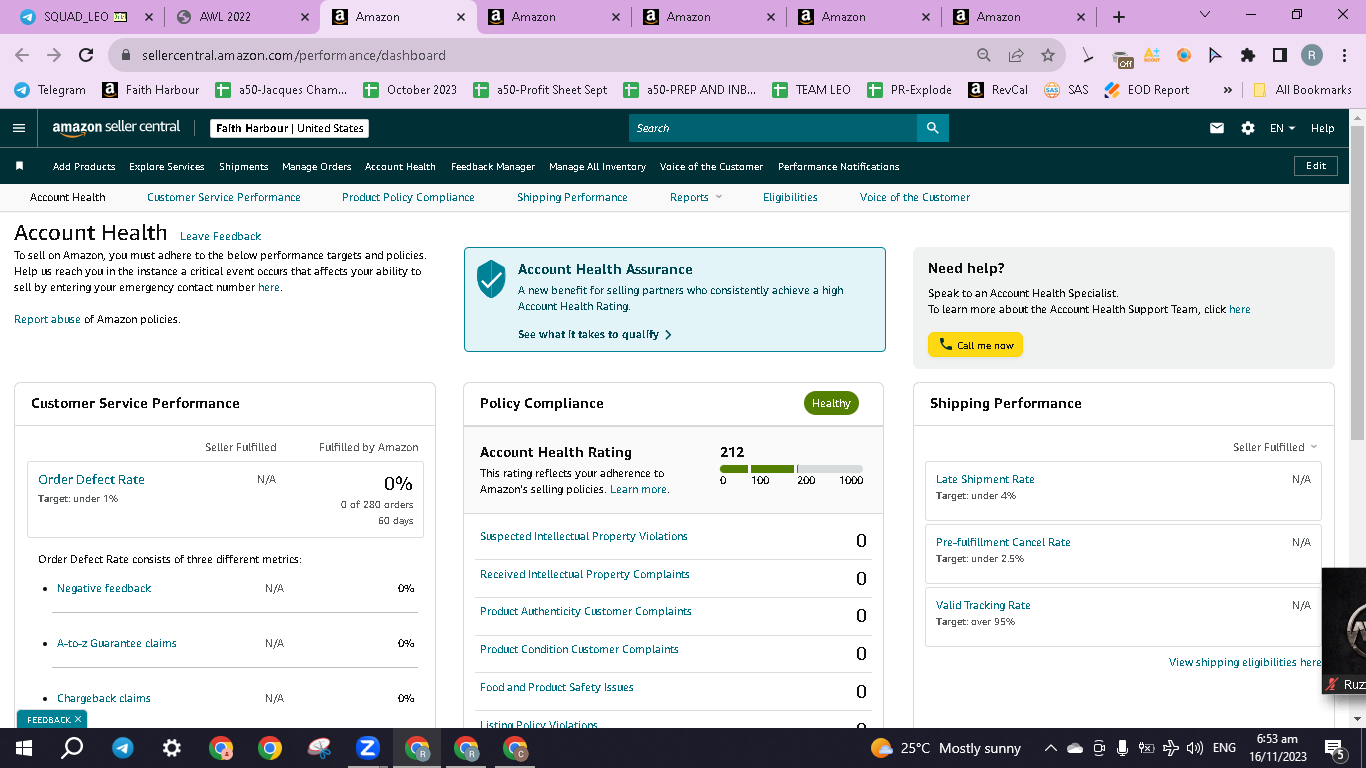This screenshot has height=768, width=1366.
Task: Click the Healthy status badge
Action: (x=831, y=403)
